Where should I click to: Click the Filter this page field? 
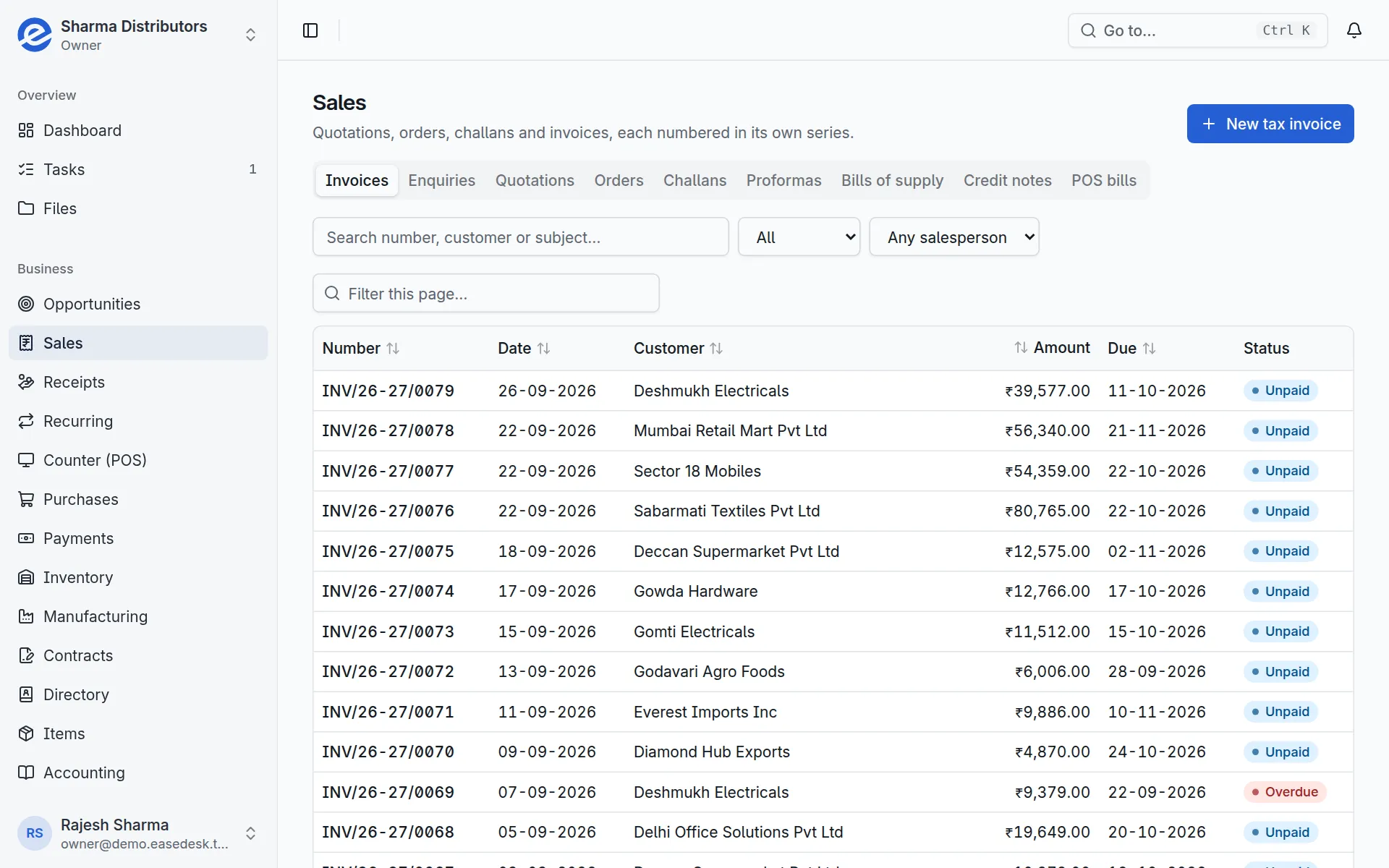coord(486,294)
